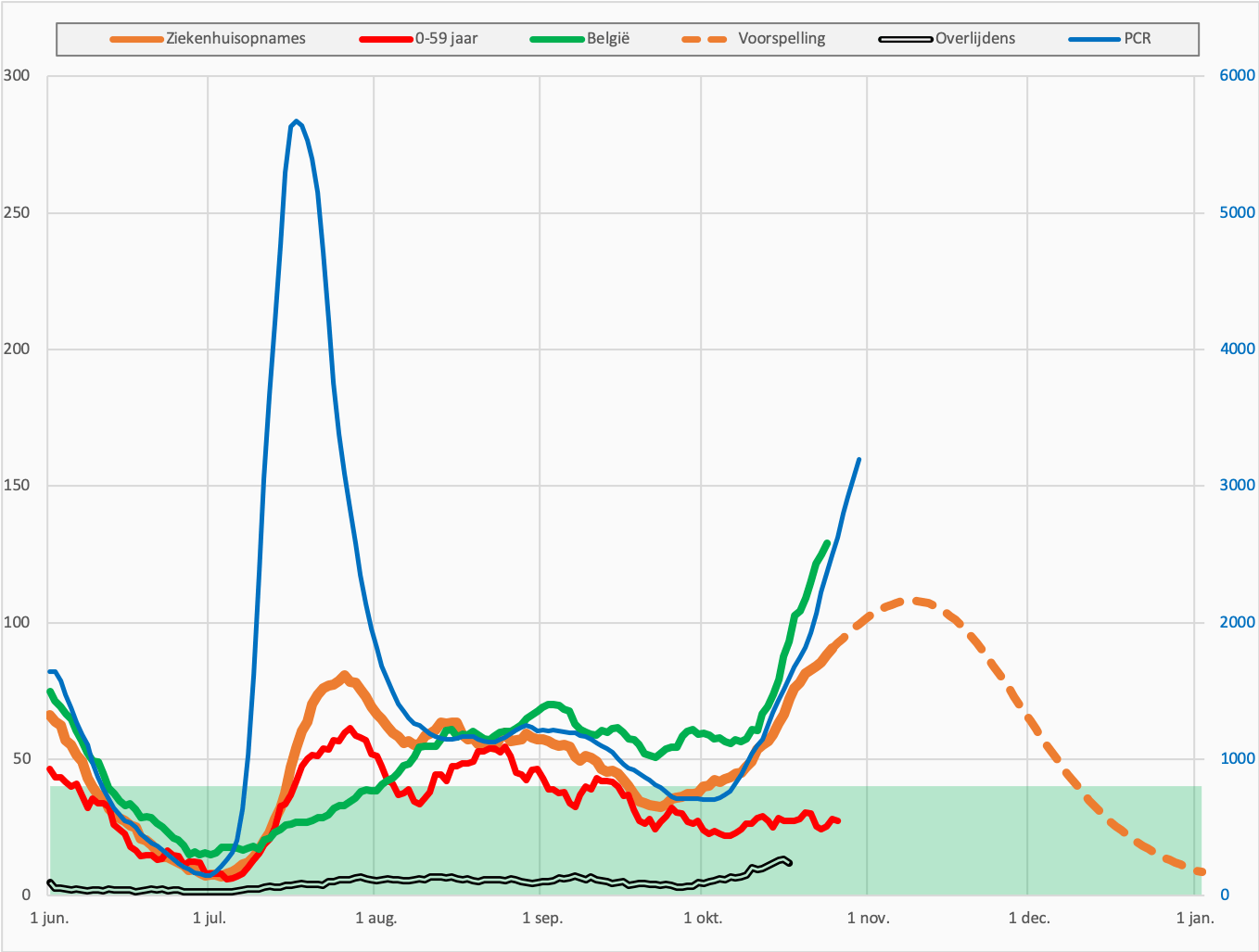Click the left axis value 100

(x=17, y=622)
